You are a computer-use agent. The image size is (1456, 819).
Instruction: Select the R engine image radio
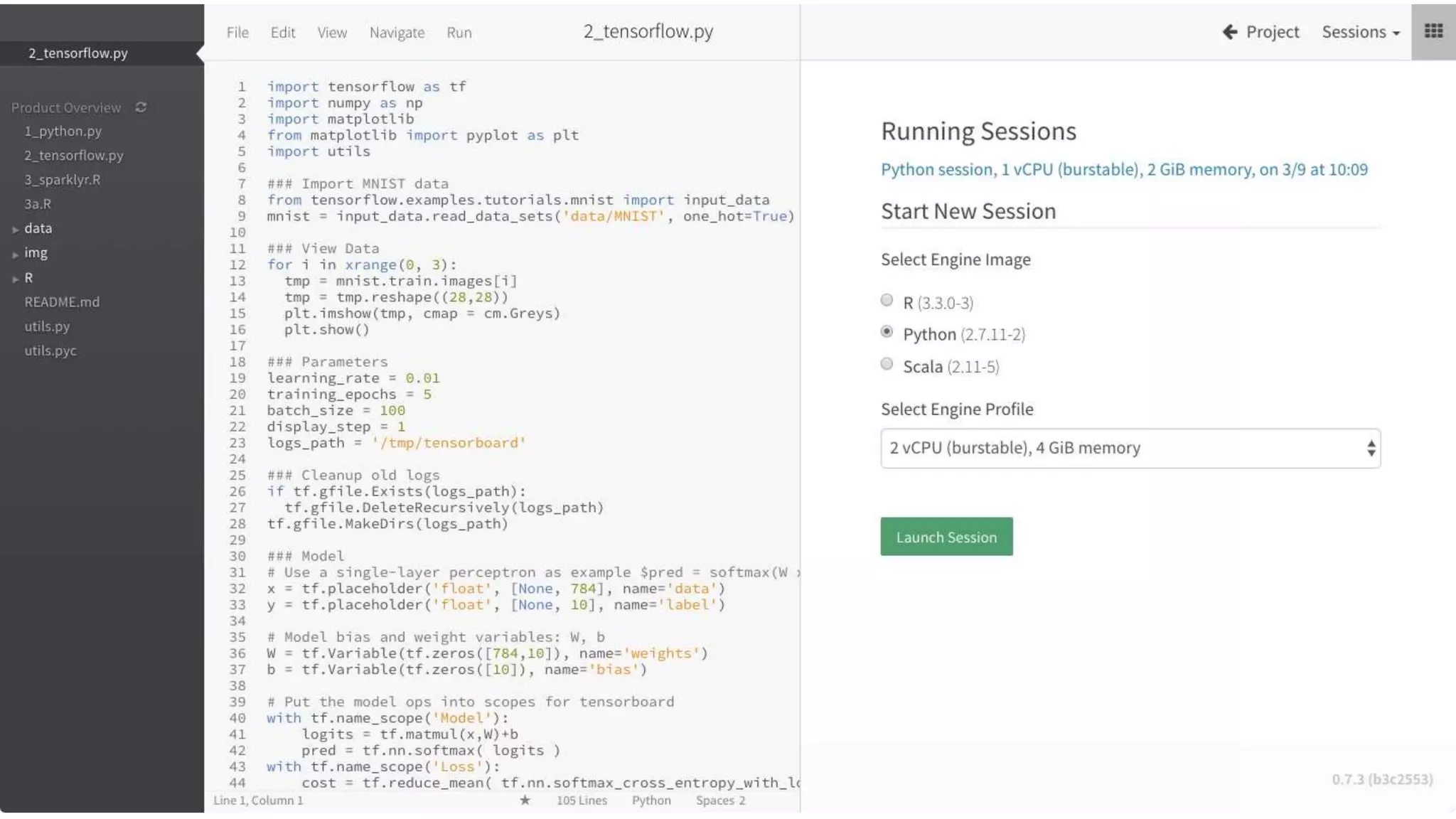click(x=887, y=300)
